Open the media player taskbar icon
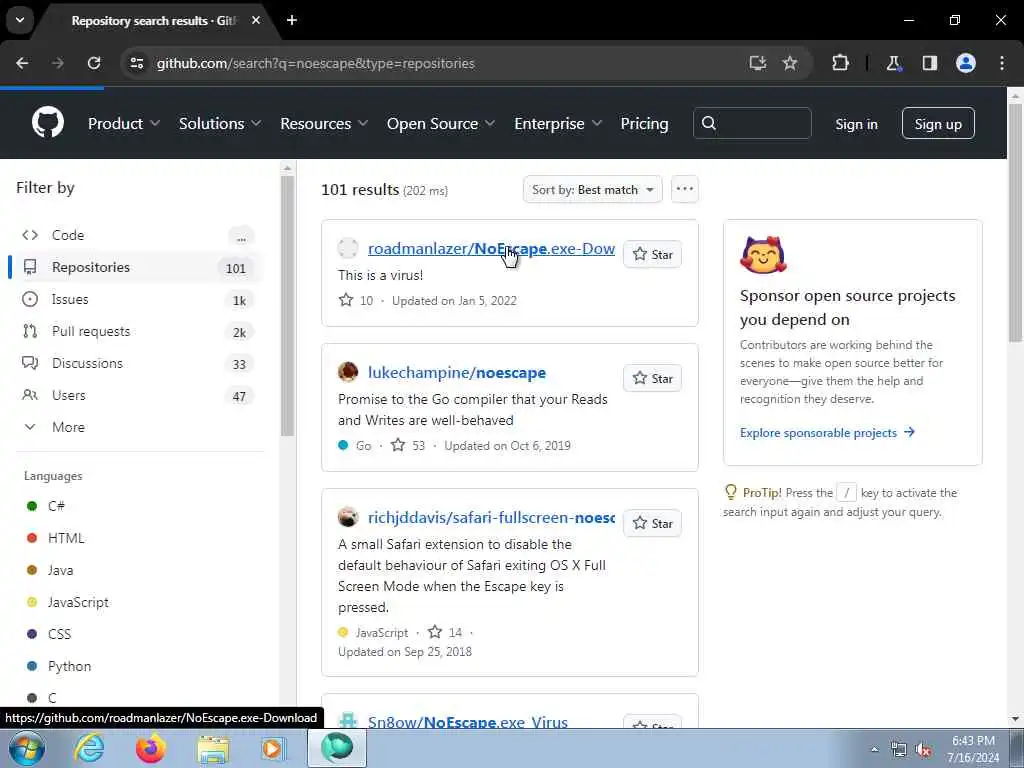The height and width of the screenshot is (768, 1024). click(273, 748)
